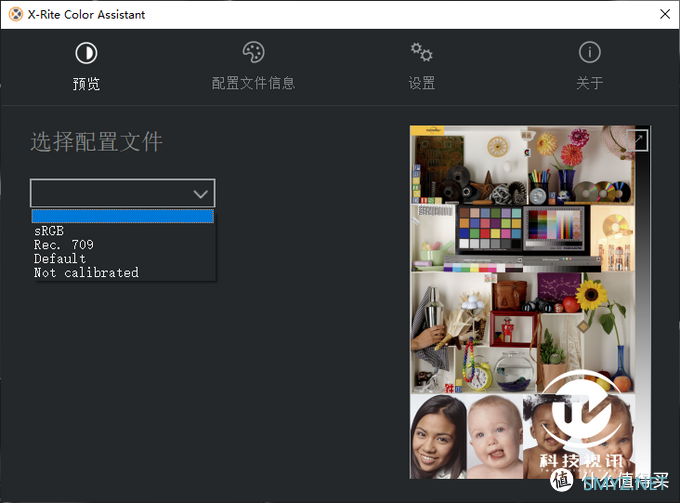Image resolution: width=680 pixels, height=503 pixels.
Task: Select the blank highlighted profile entry
Action: 123,216
